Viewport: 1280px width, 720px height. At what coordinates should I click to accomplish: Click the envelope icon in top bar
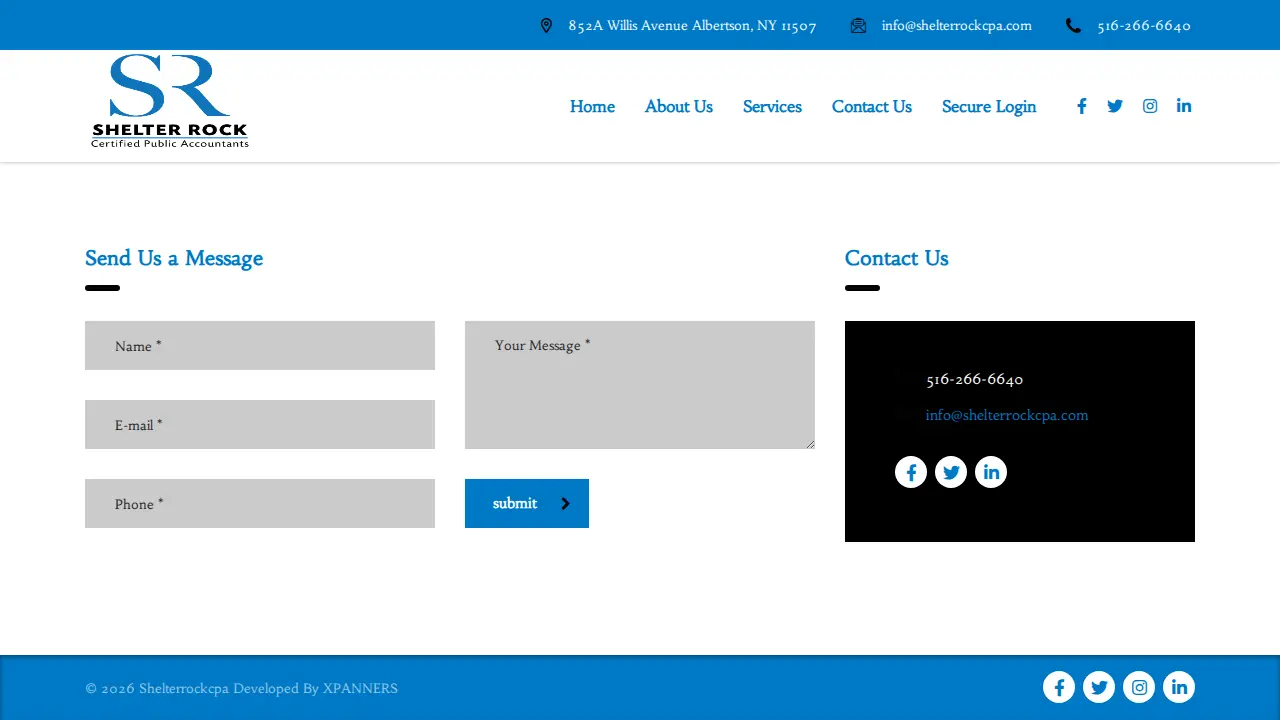(858, 26)
